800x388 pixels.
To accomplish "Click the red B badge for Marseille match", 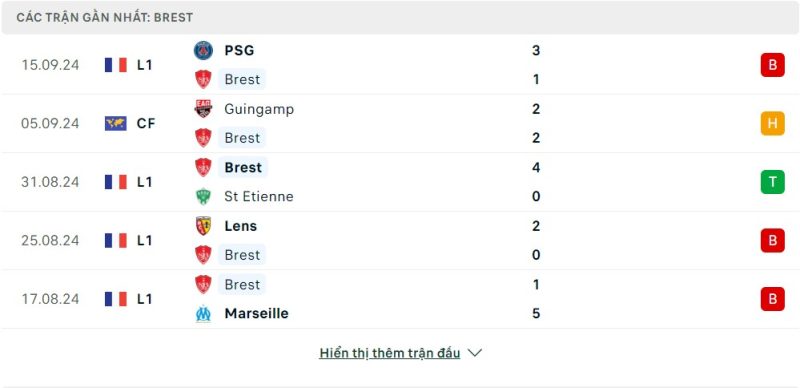I will click(772, 299).
